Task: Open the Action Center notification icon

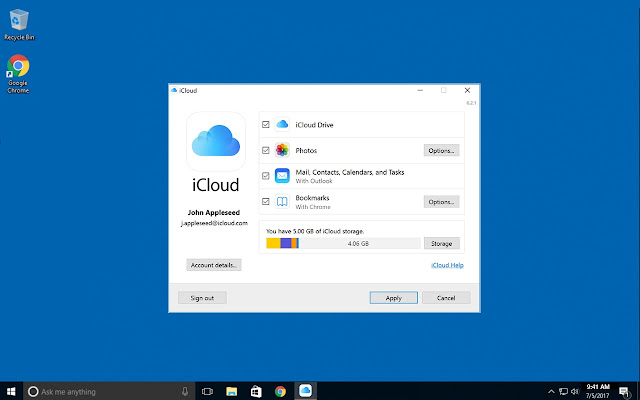Action: pos(624,391)
